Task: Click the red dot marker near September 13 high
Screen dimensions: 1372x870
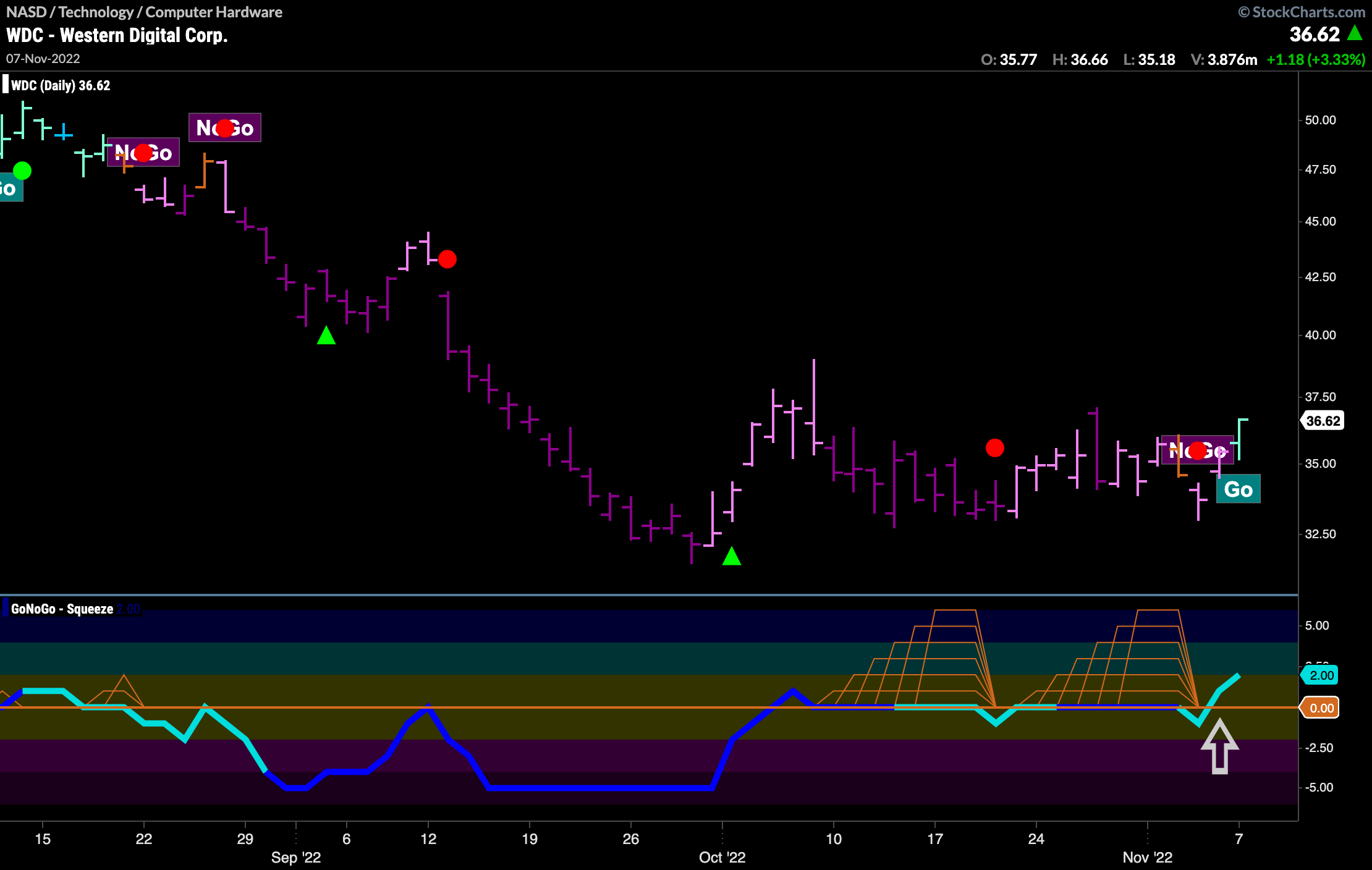Action: coord(447,259)
